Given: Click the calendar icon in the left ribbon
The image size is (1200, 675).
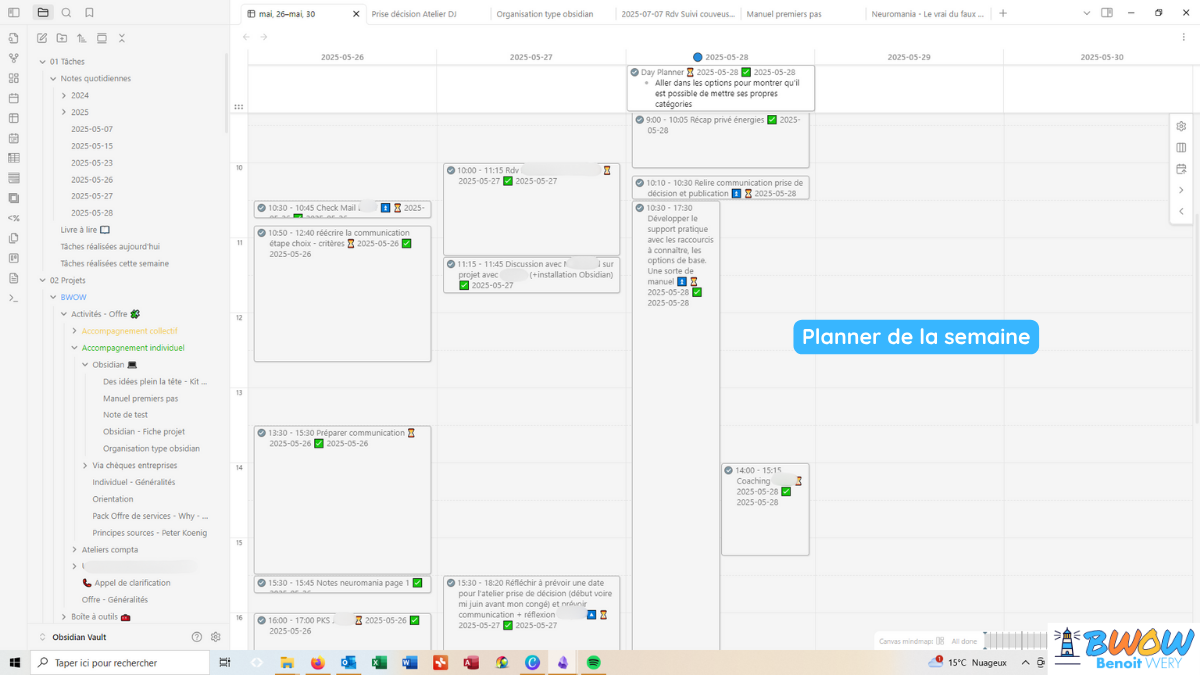Looking at the screenshot, I should 14,98.
